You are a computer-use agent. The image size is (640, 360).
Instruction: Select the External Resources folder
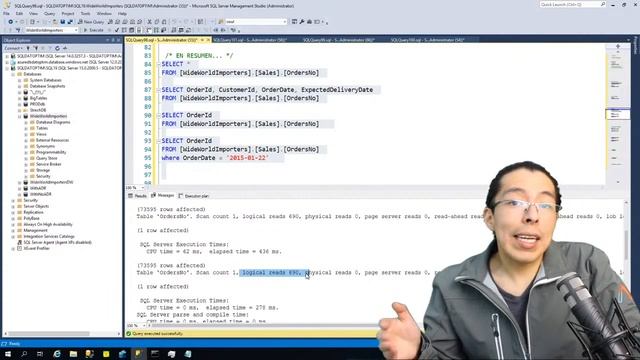[52, 140]
